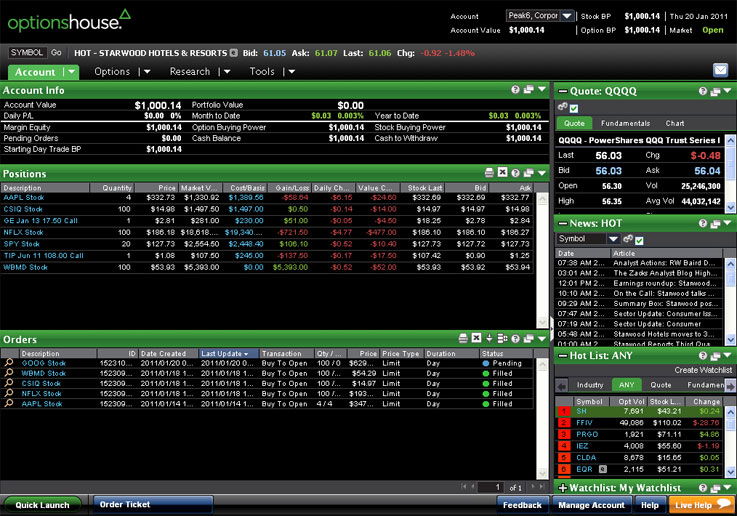Open the Research menu dropdown arrow
This screenshot has height=516, width=737.
[x=227, y=72]
